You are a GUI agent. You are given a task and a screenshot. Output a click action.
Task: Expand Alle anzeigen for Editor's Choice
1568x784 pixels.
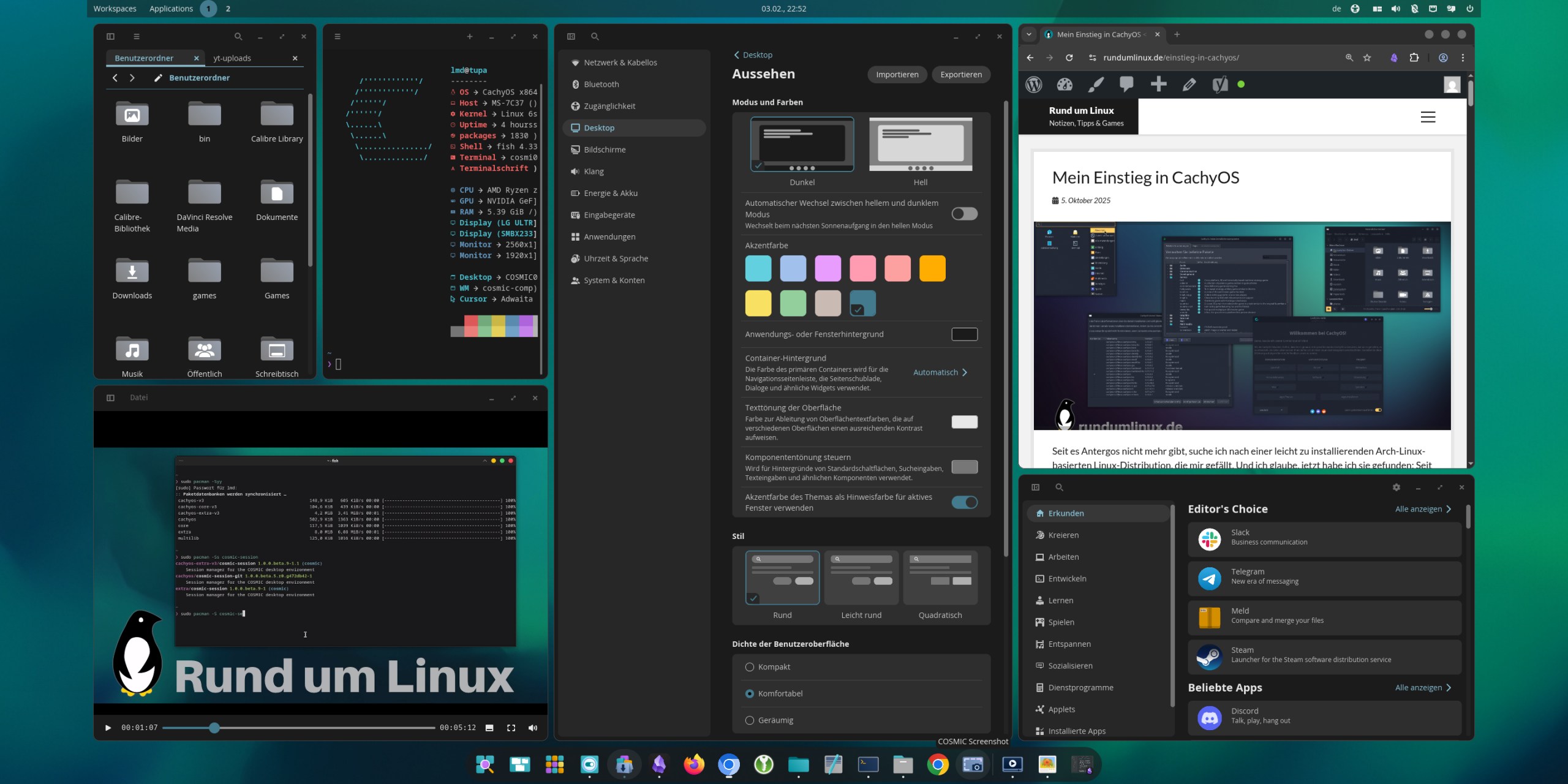pos(1422,508)
